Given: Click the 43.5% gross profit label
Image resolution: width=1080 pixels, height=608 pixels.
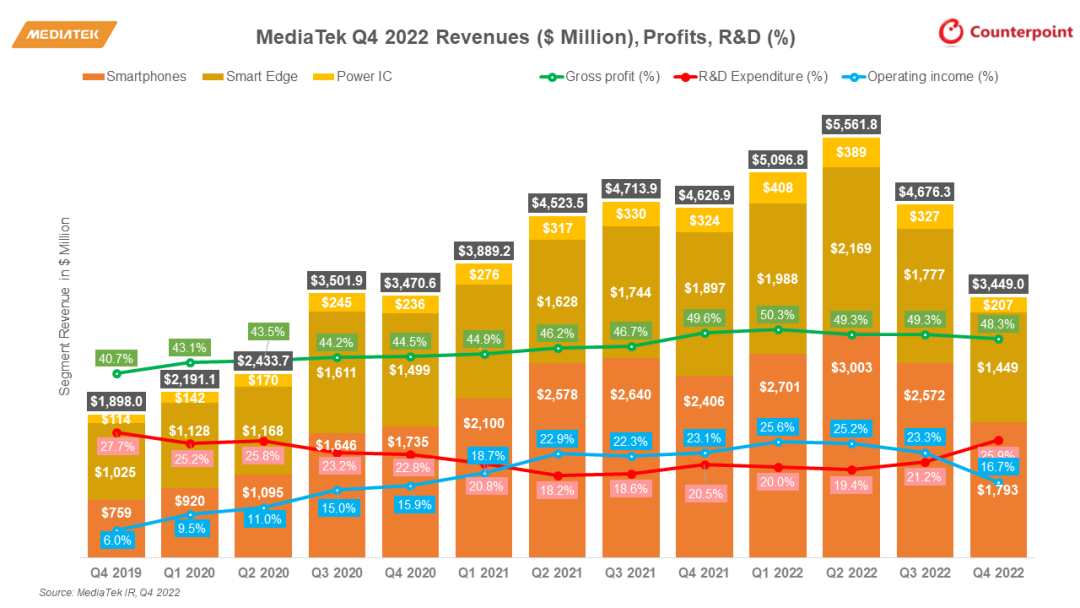Looking at the screenshot, I should pos(268,332).
